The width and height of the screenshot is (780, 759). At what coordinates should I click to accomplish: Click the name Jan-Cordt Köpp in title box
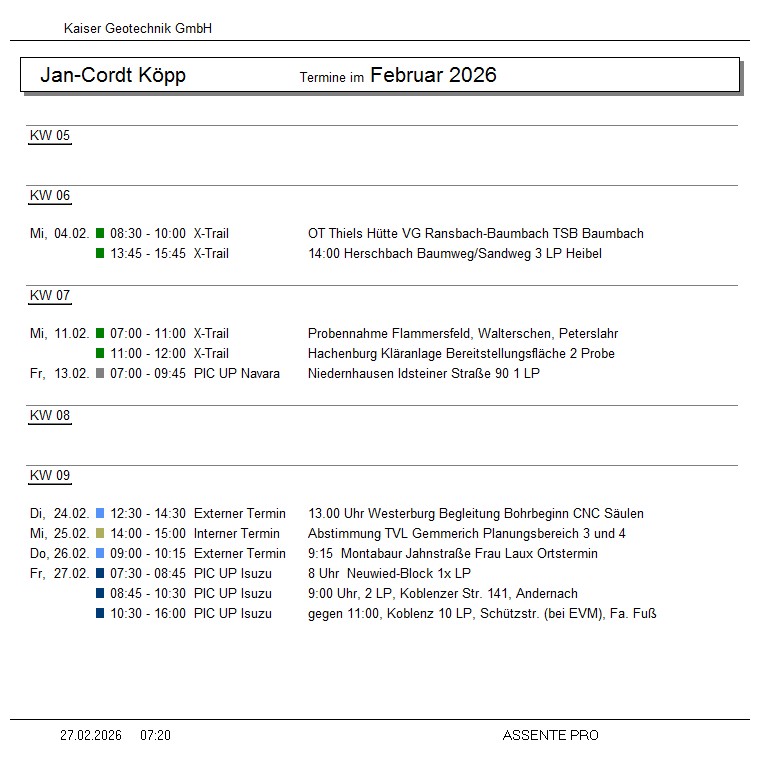point(113,76)
